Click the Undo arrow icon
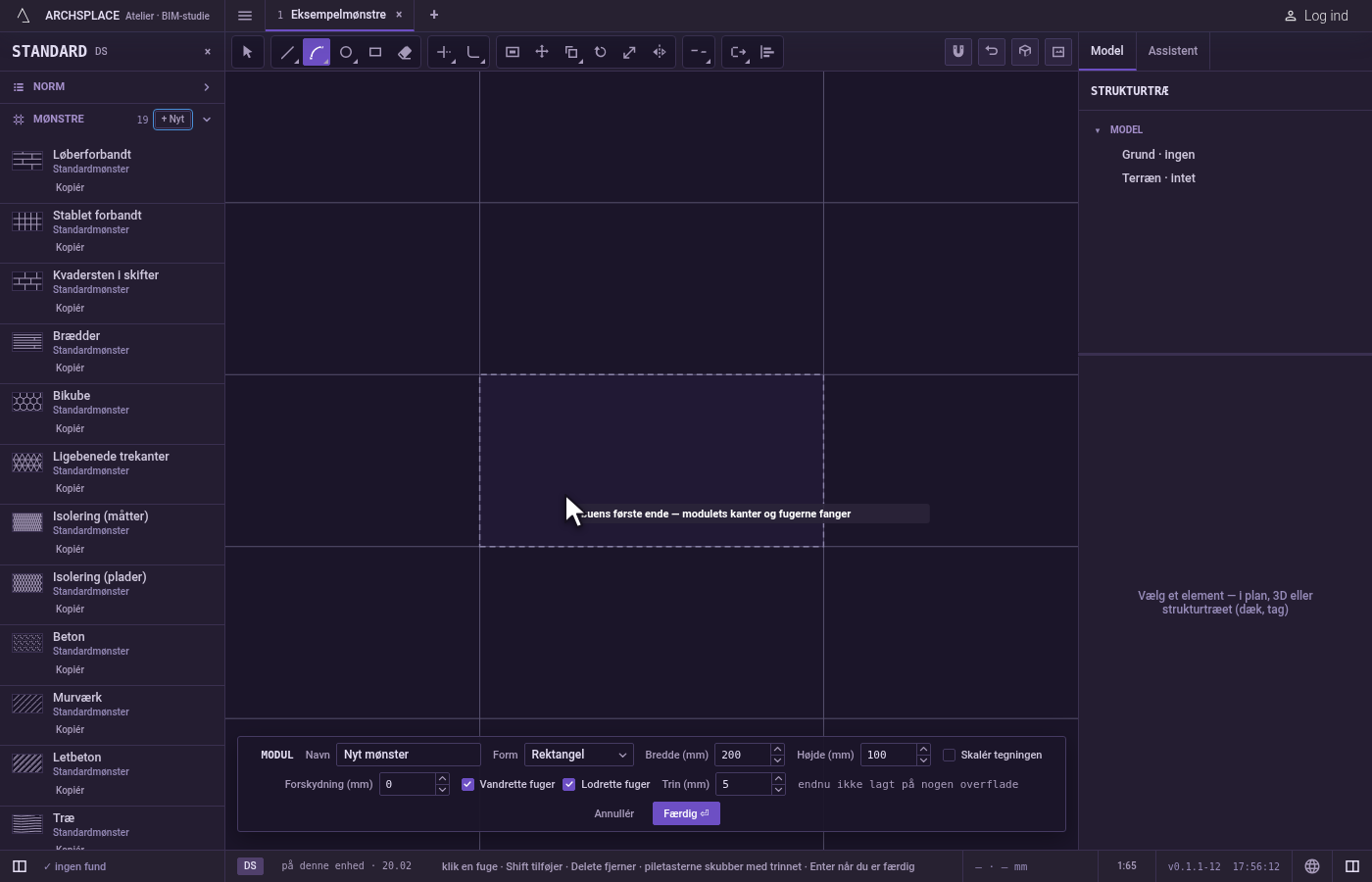 [992, 52]
